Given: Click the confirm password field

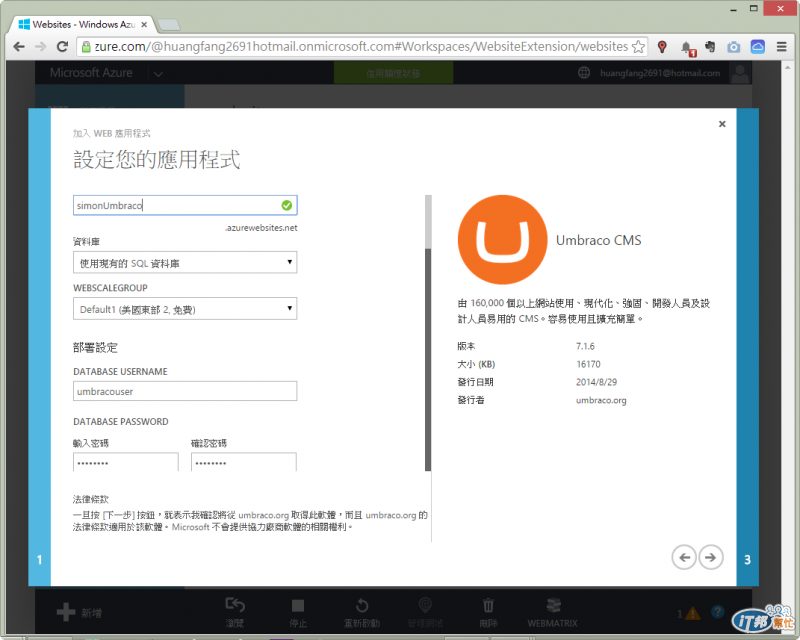Looking at the screenshot, I should click(244, 462).
